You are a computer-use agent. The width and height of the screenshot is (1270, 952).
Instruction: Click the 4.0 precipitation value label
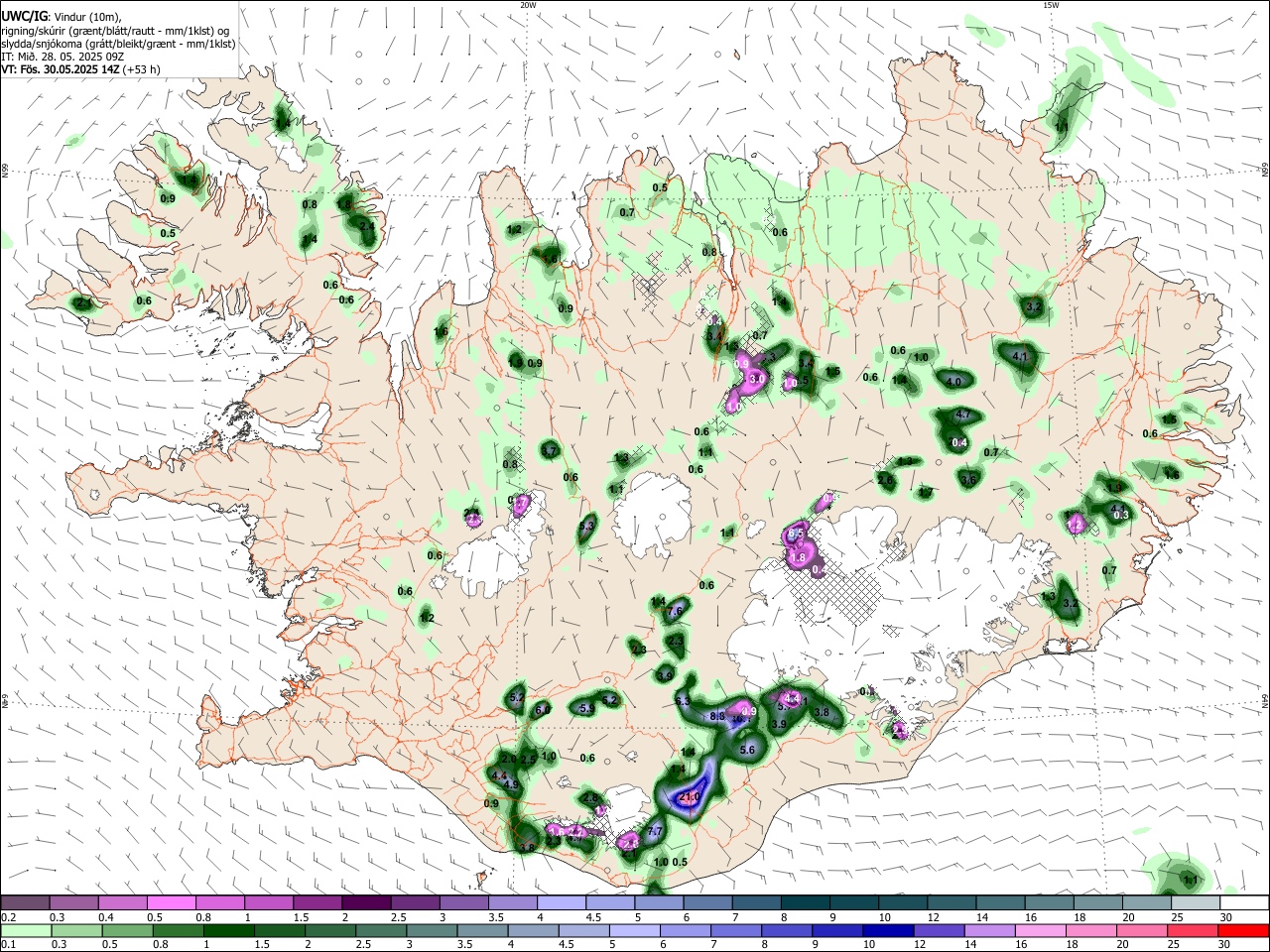tap(954, 382)
